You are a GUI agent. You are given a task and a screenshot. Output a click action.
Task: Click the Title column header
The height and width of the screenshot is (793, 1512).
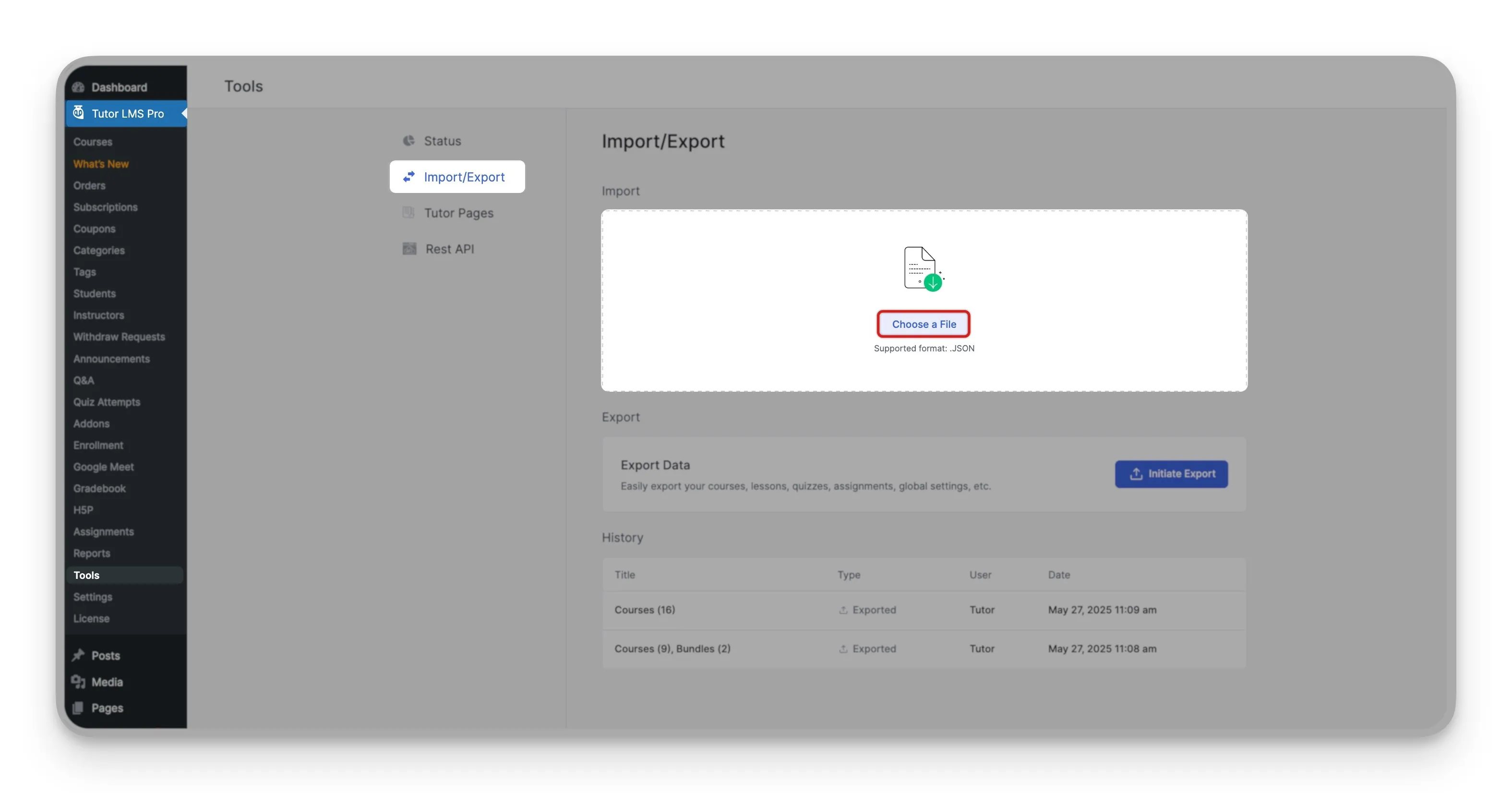624,575
